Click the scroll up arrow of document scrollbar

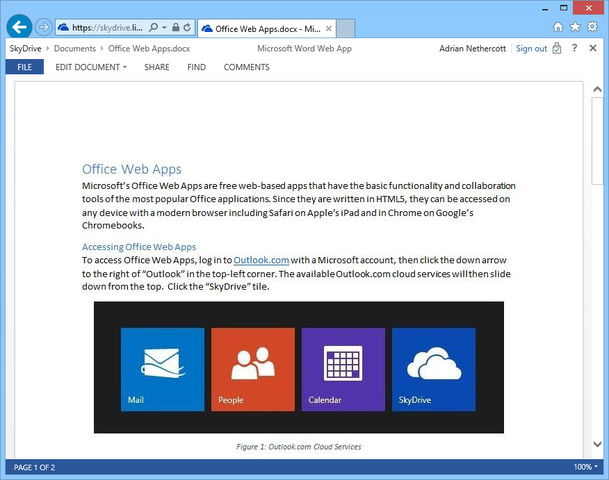point(597,89)
